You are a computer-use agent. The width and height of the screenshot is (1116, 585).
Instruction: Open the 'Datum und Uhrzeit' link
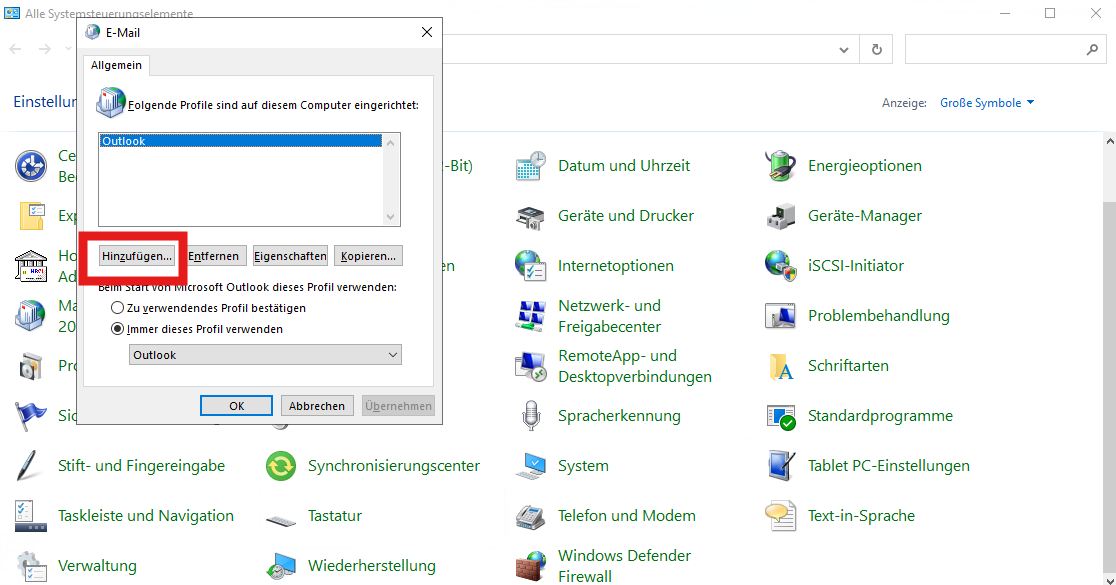624,166
